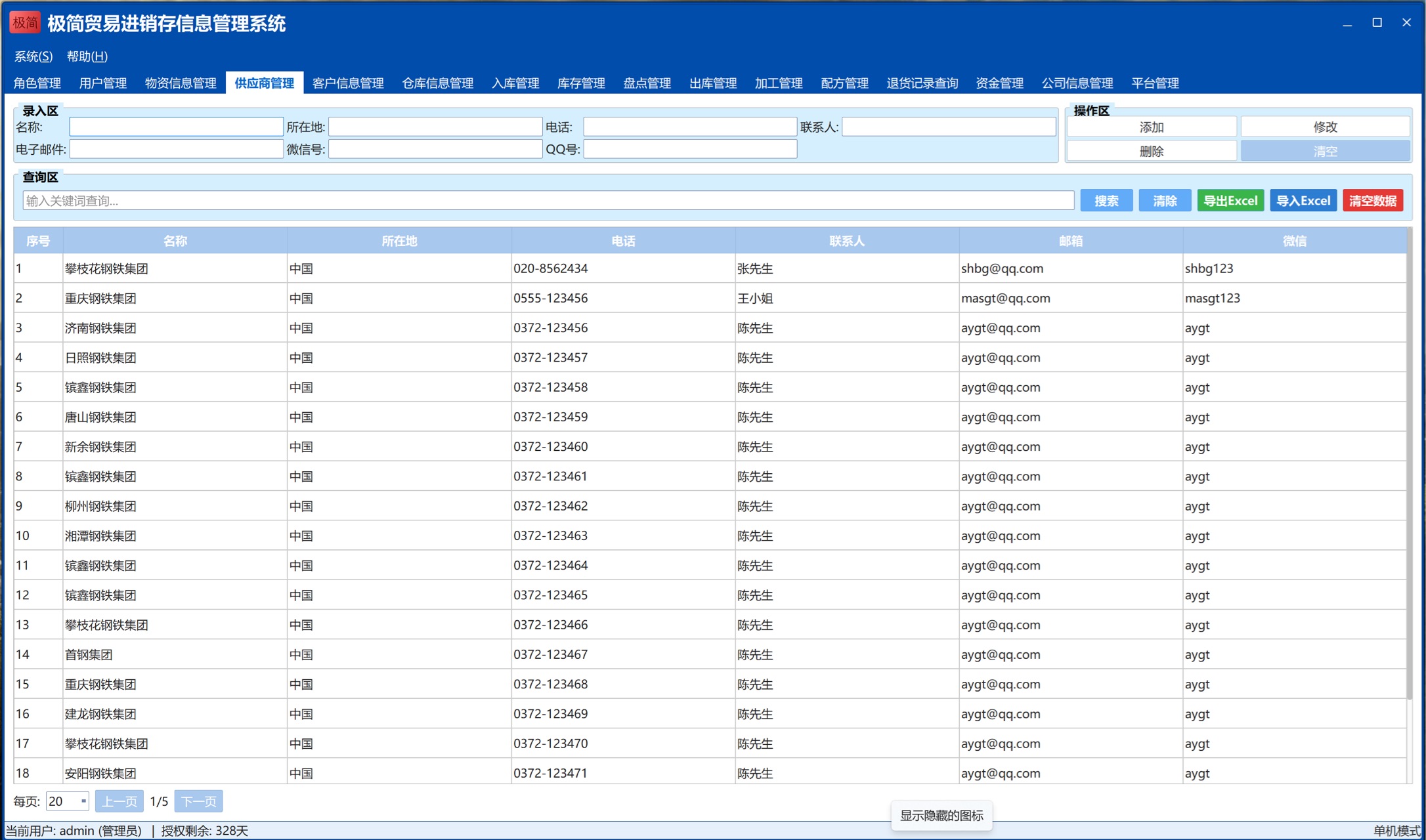Select row 日照钢铁集团

[x=710, y=358]
